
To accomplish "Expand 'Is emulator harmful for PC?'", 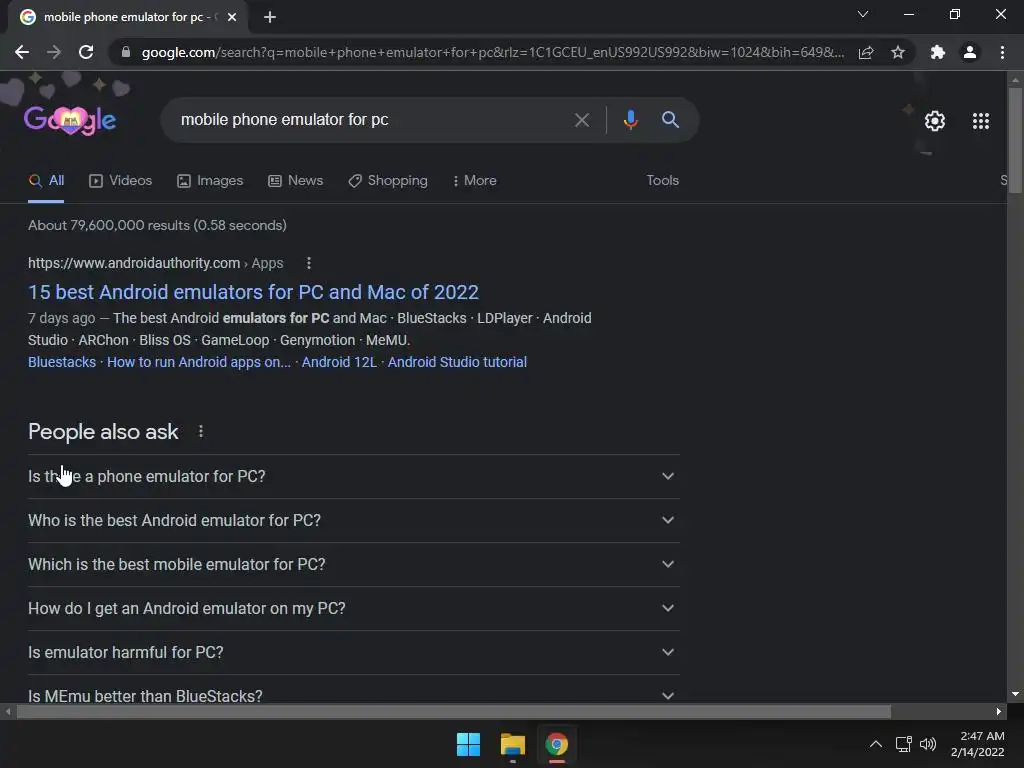I will 353,652.
